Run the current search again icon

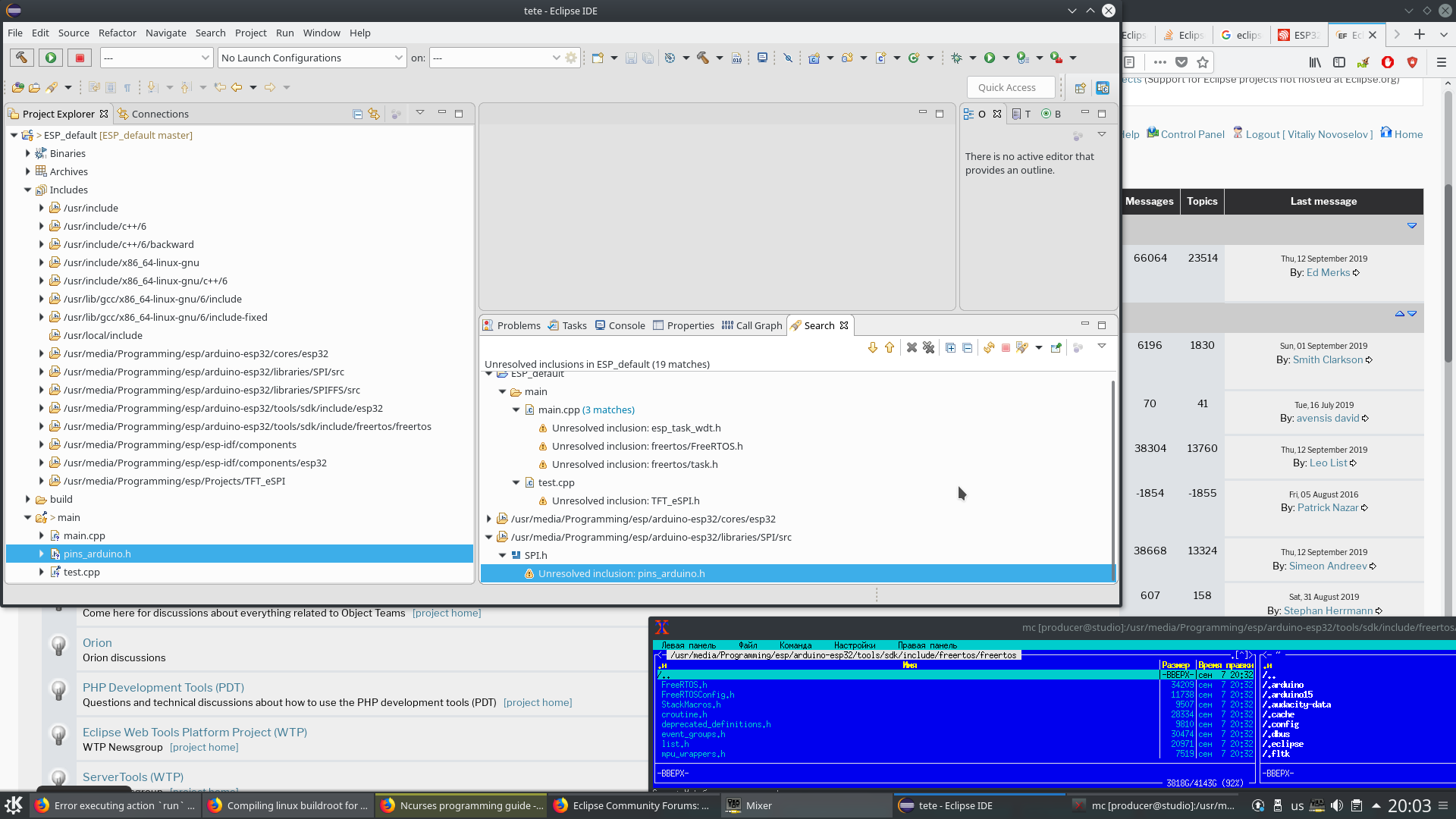click(989, 347)
